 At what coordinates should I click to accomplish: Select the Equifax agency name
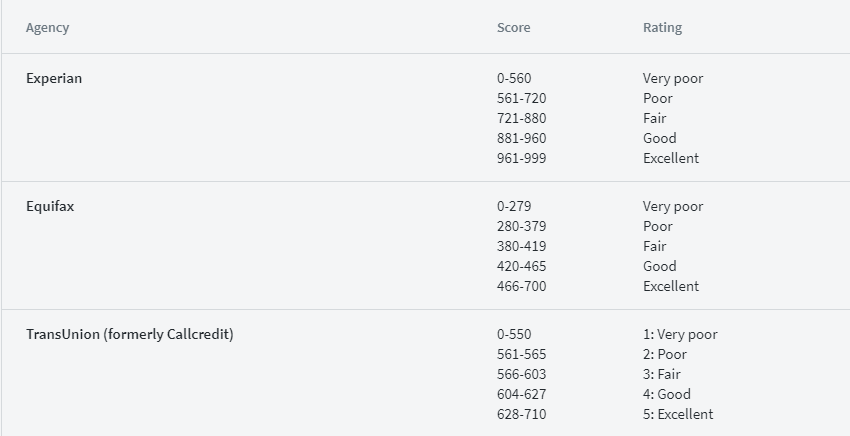(x=50, y=207)
